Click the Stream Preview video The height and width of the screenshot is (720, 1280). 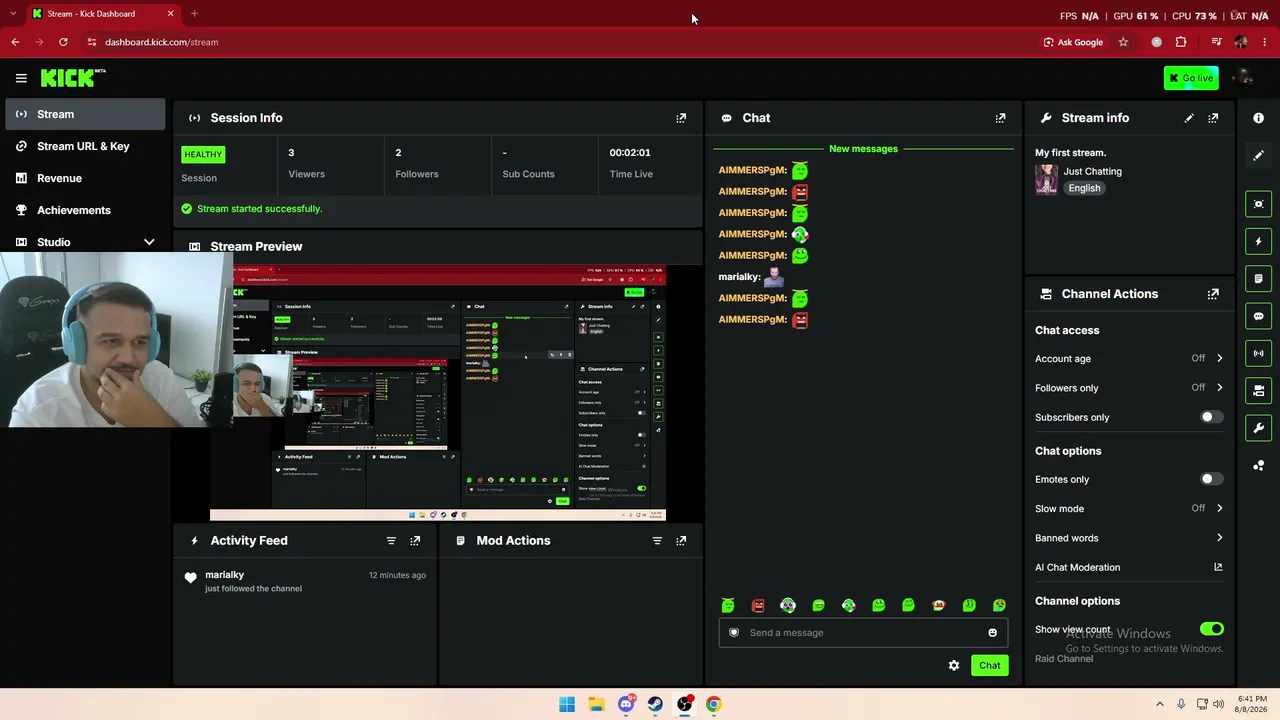point(438,393)
